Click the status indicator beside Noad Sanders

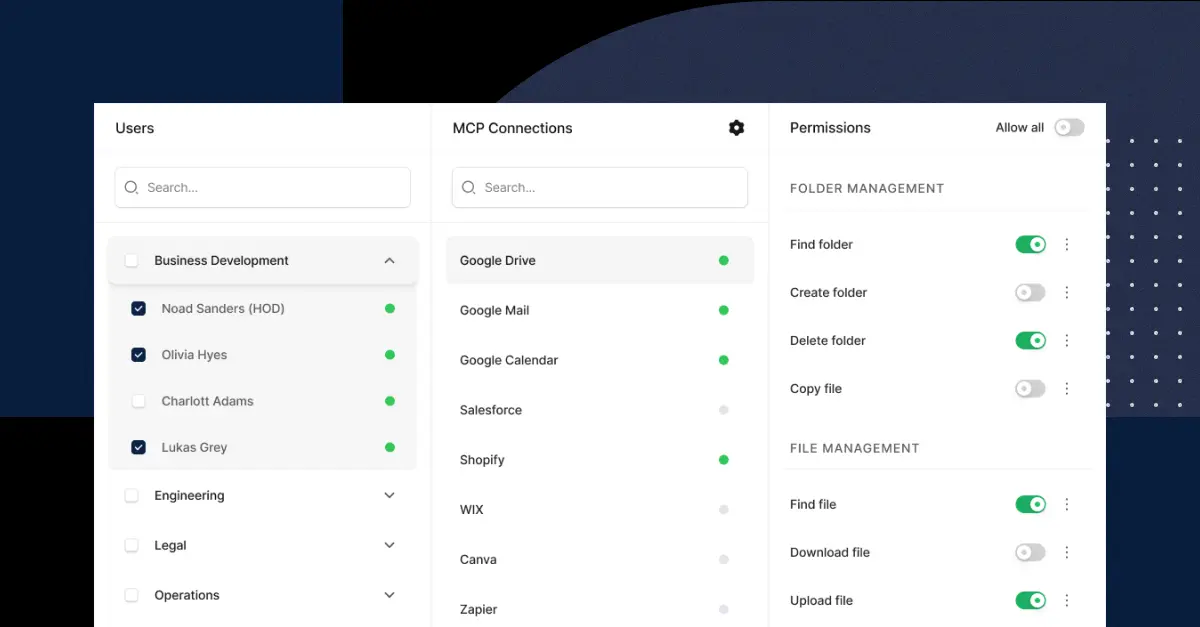coord(389,308)
